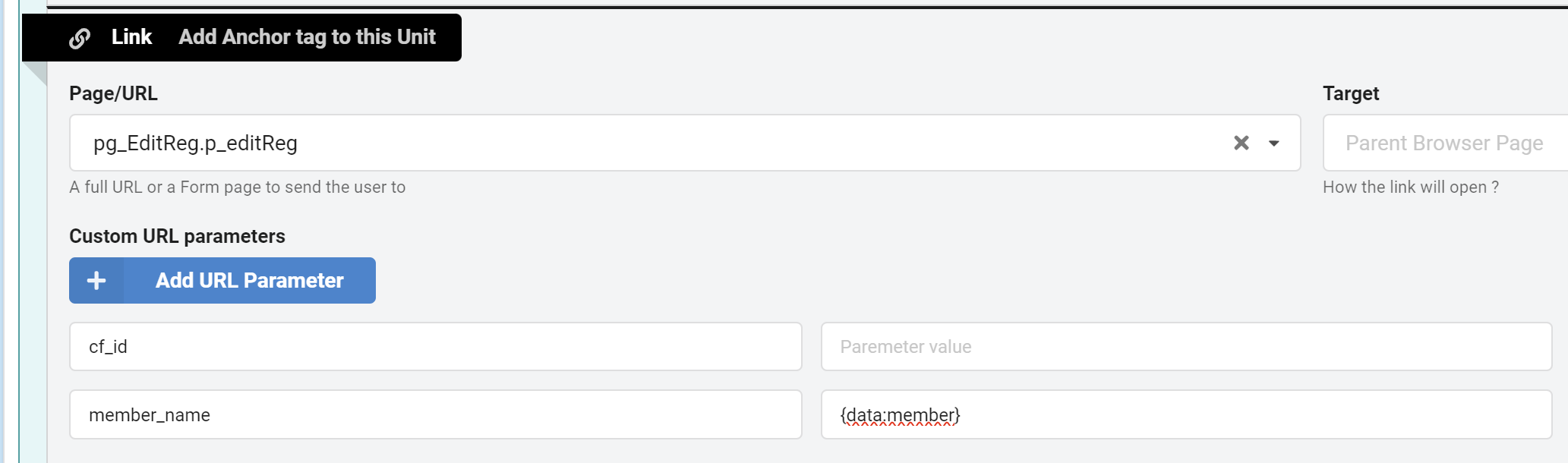Click the empty Parameter value field

[1185, 347]
